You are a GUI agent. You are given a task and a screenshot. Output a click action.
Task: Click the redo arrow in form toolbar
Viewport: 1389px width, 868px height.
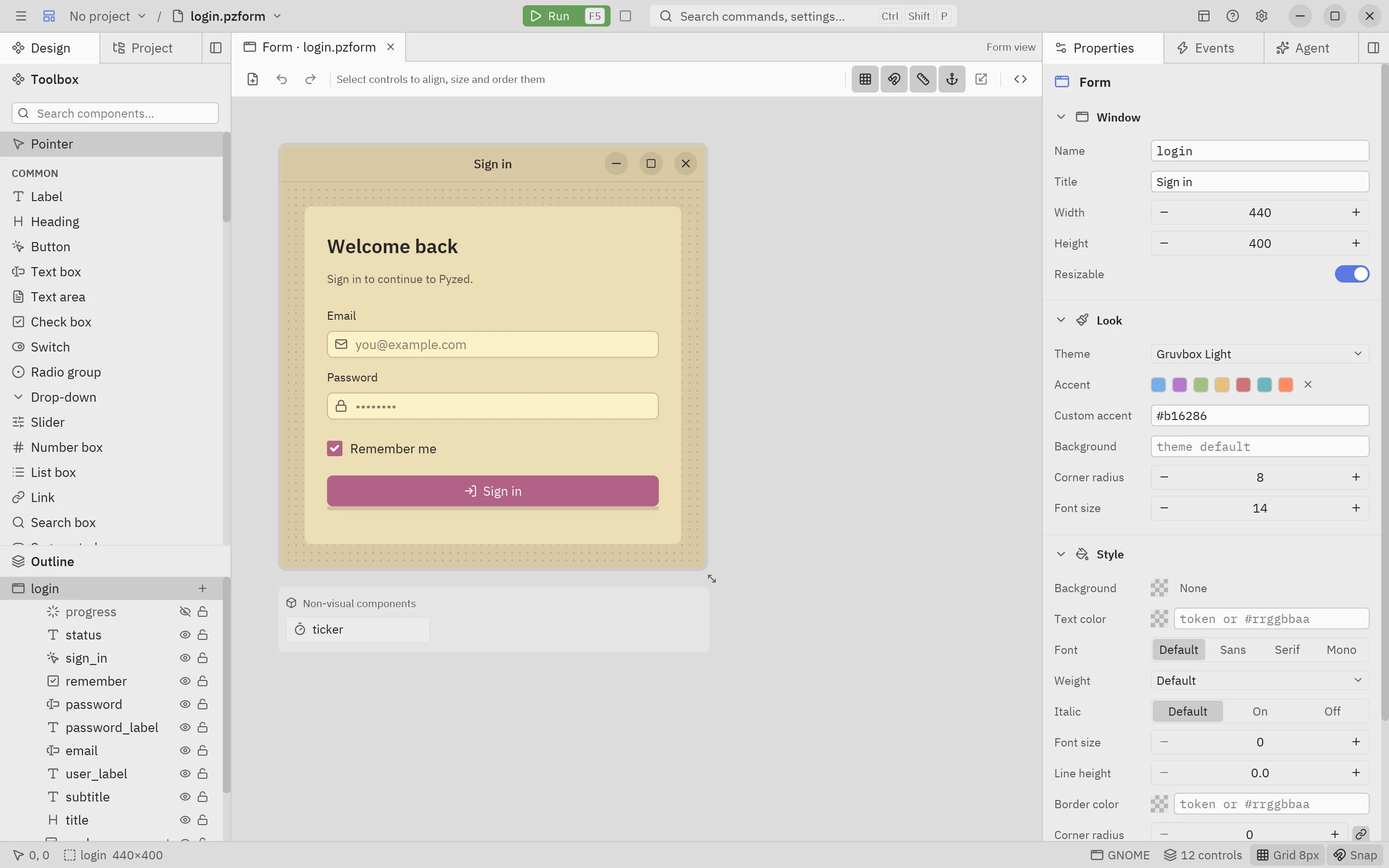coord(310,79)
